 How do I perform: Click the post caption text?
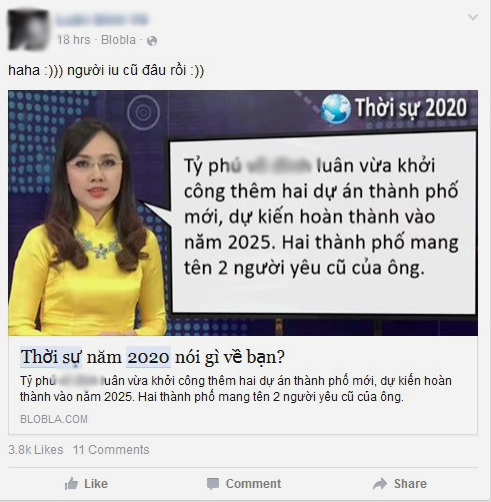click(106, 70)
